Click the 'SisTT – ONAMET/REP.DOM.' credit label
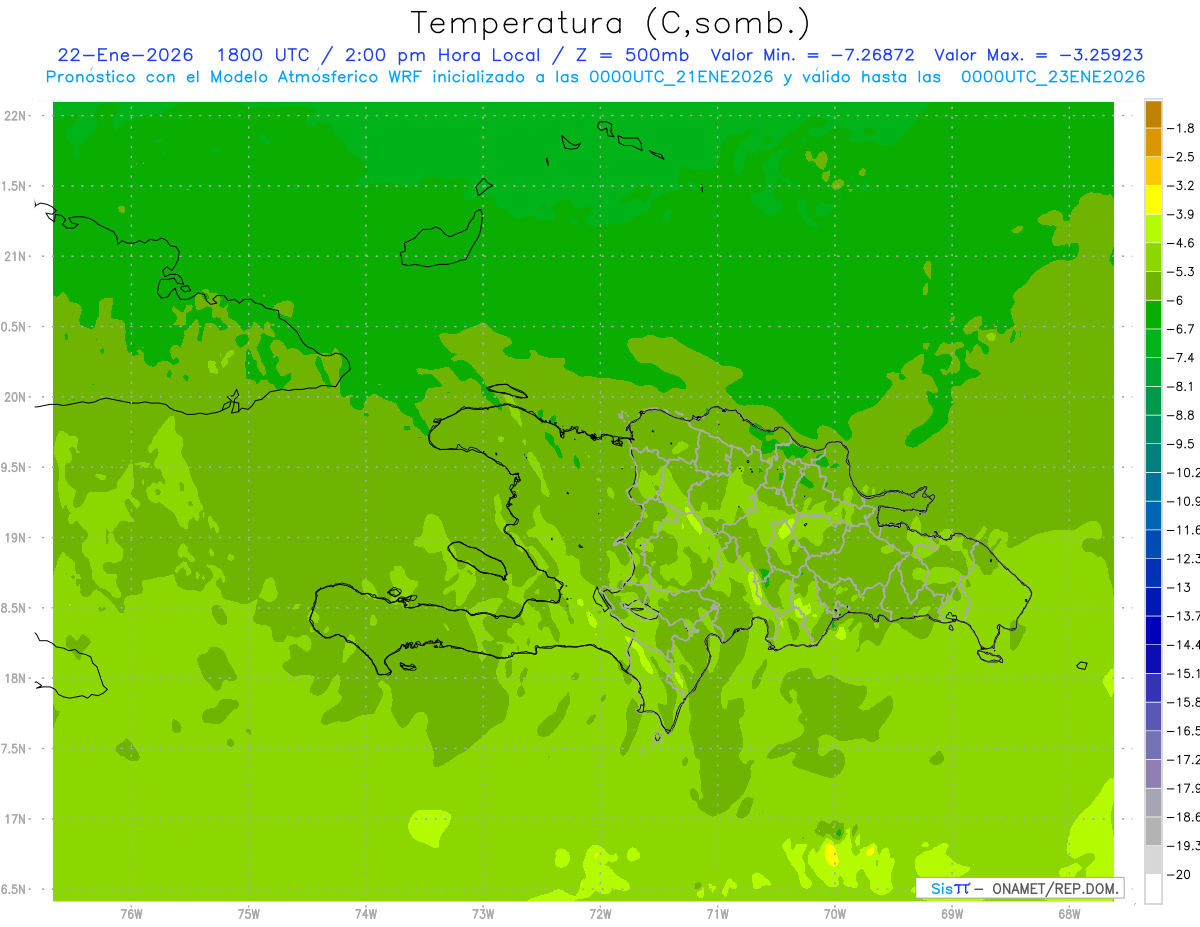 coord(1020,888)
